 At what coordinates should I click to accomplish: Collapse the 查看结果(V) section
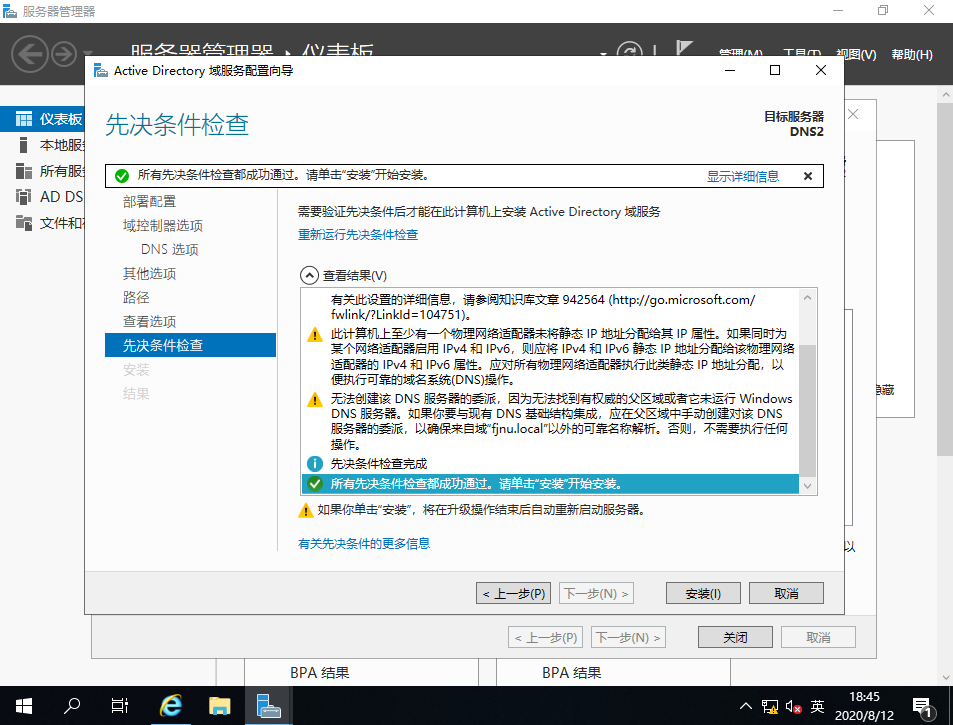click(309, 275)
